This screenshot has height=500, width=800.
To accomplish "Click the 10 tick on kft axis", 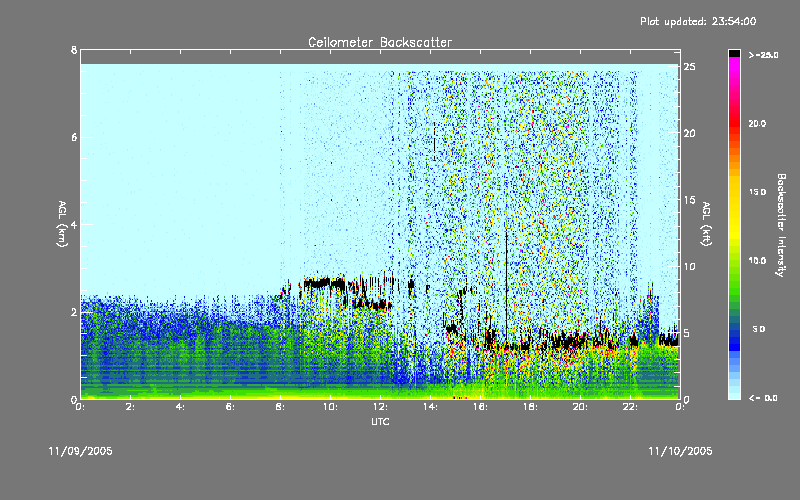I will tap(690, 266).
